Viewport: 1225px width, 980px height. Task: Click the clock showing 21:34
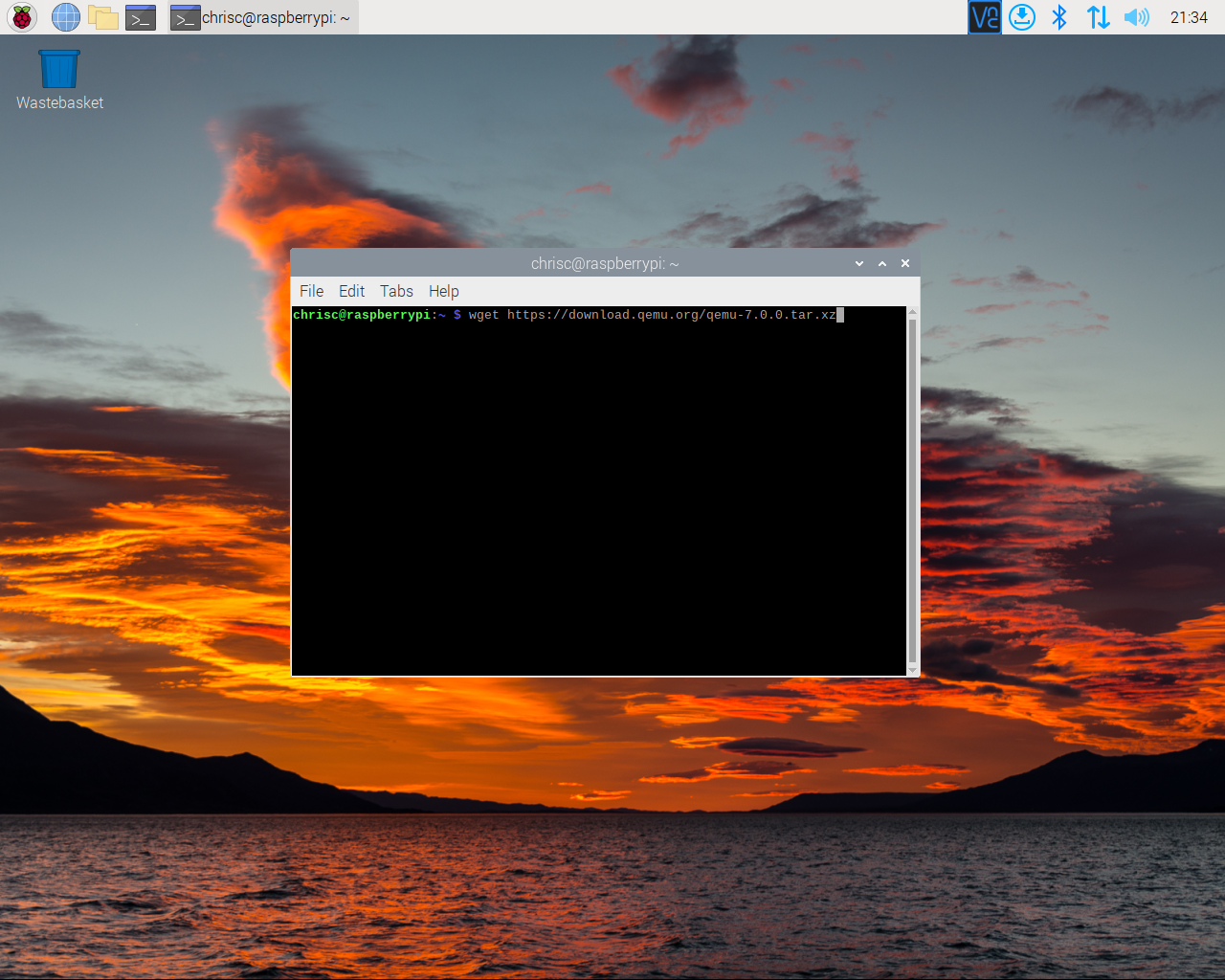[1189, 17]
